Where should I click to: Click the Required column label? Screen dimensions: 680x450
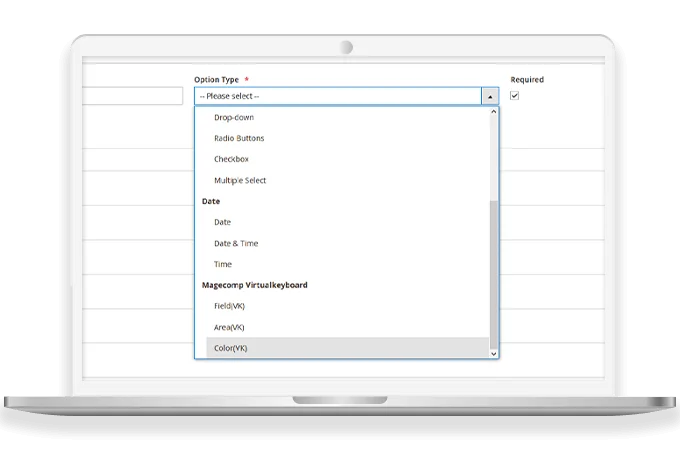[x=527, y=80]
